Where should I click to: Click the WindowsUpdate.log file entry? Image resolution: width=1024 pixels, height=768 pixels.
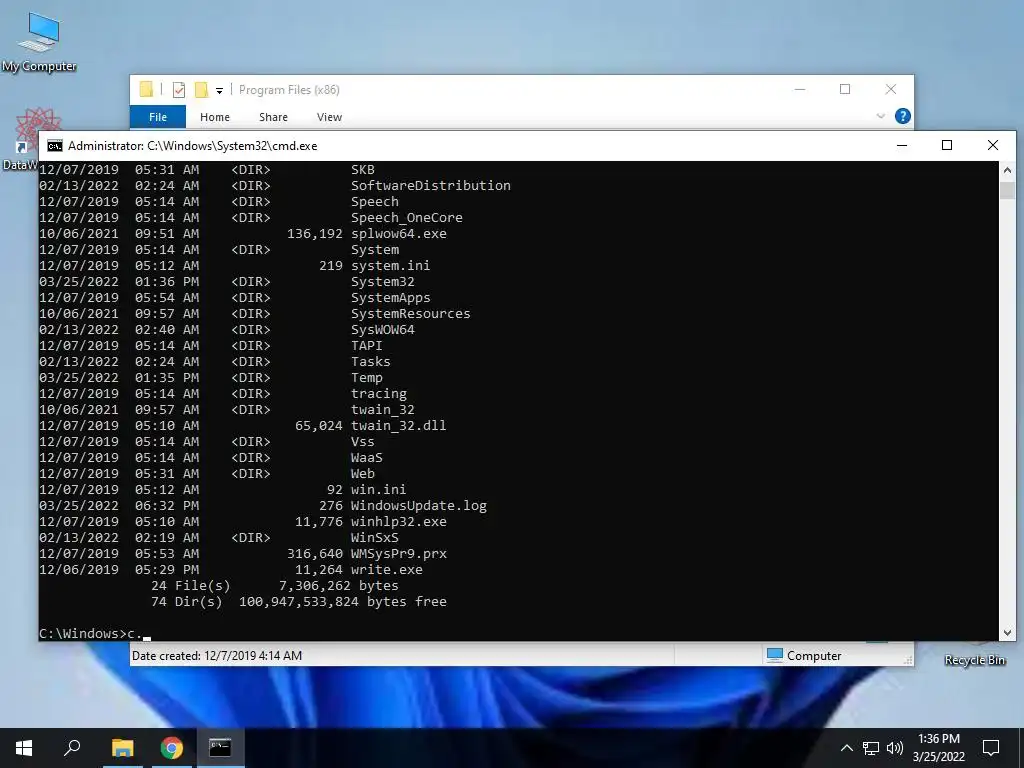coord(419,505)
